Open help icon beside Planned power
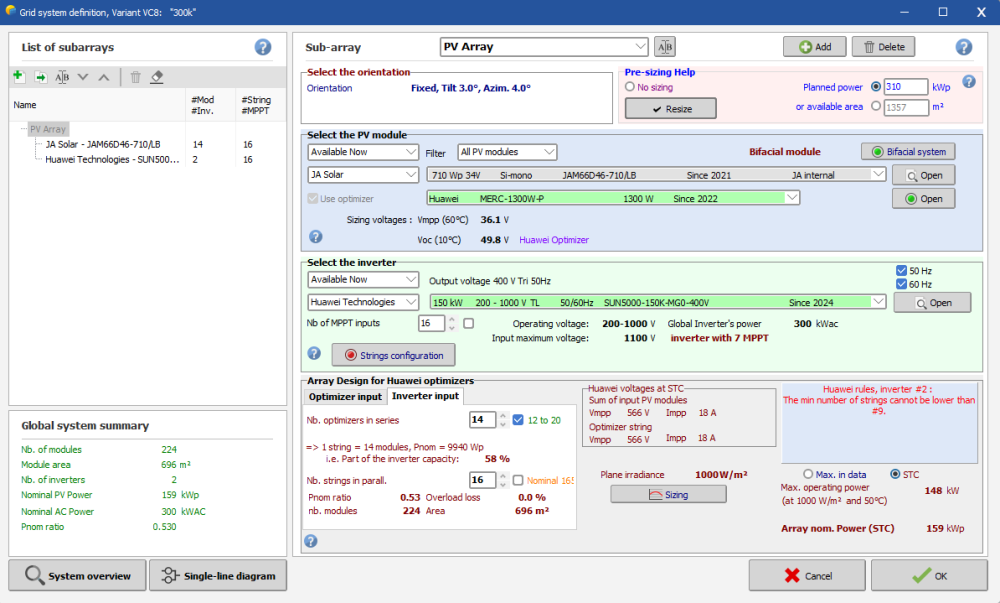 click(x=968, y=82)
